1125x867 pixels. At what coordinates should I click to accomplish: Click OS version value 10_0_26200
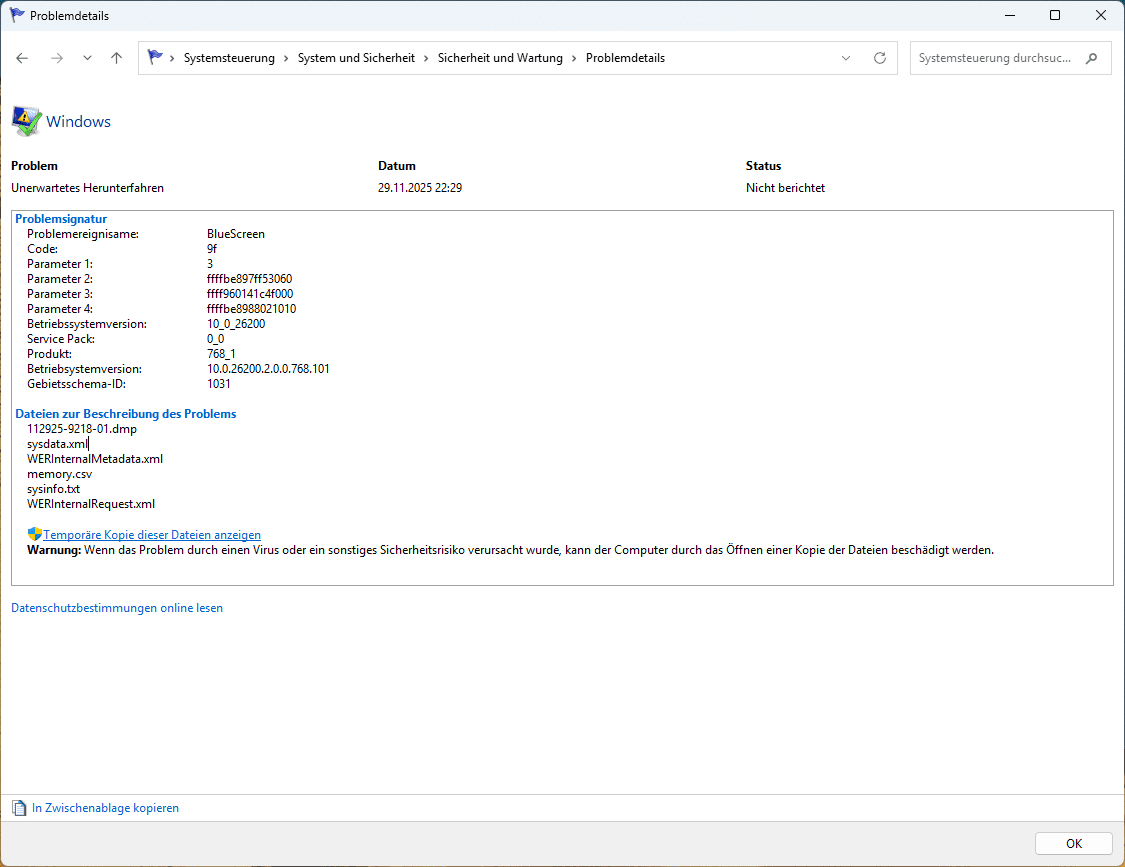[x=236, y=324]
